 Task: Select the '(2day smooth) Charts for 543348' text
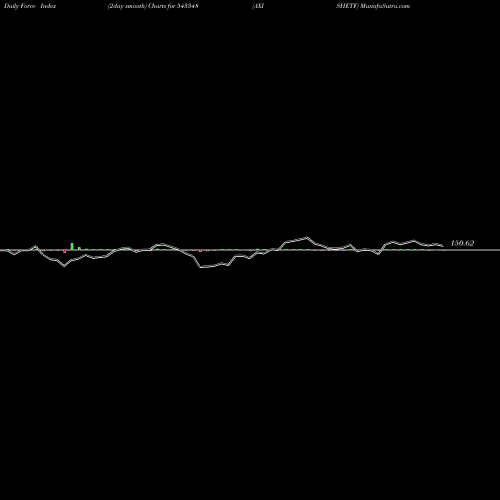tap(153, 6)
